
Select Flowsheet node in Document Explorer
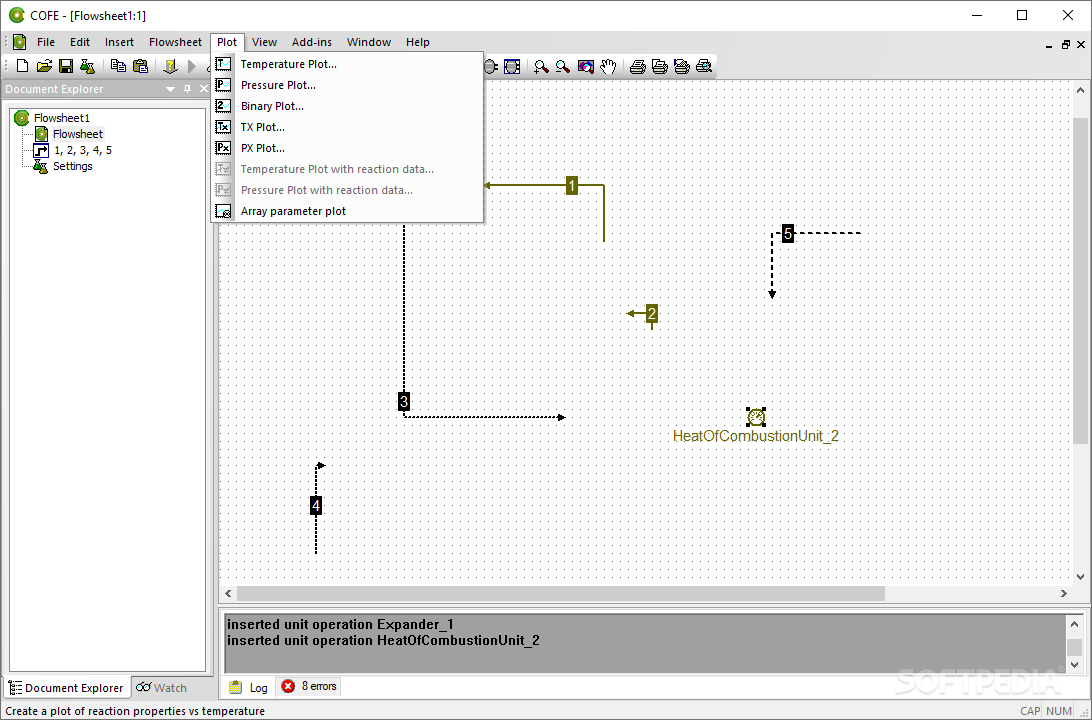(78, 134)
